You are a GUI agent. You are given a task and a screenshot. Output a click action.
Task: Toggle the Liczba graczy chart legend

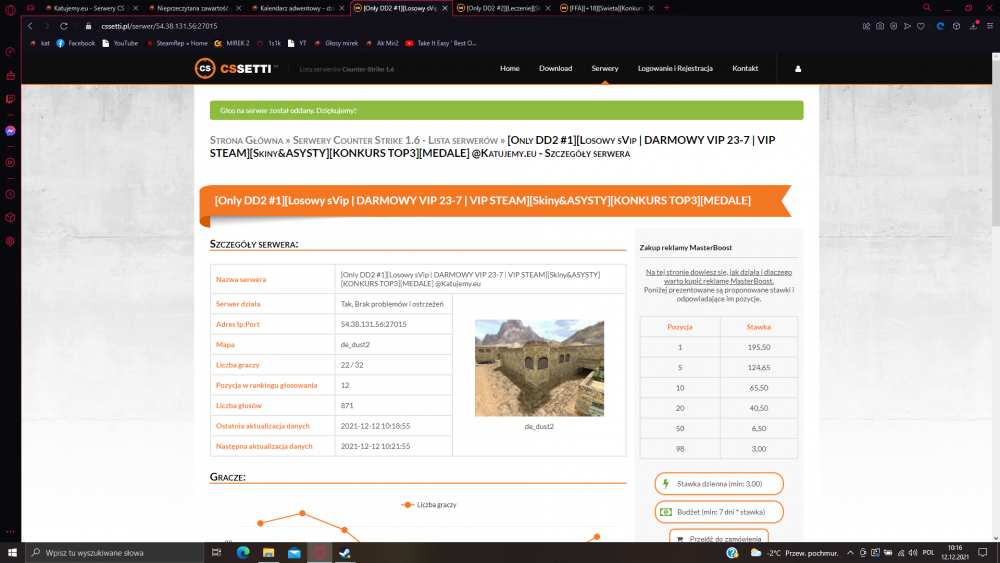pyautogui.click(x=429, y=504)
